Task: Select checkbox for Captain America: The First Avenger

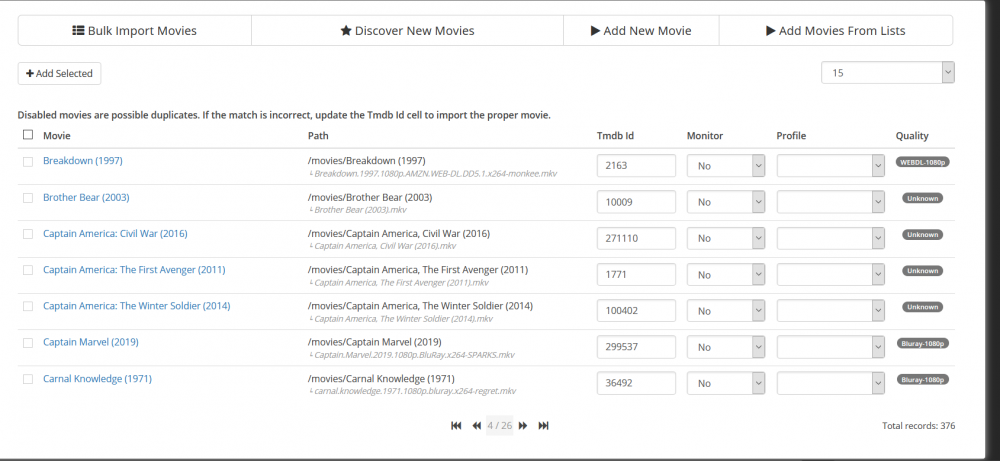Action: (28, 270)
